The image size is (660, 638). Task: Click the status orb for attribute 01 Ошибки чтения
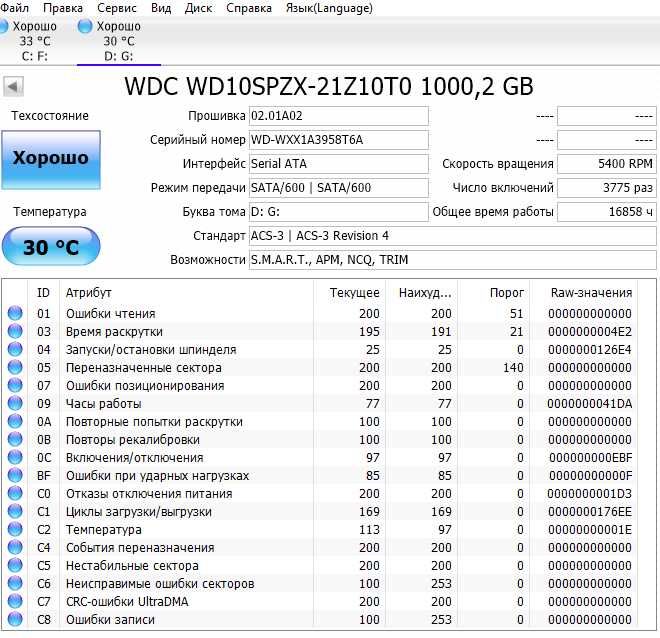(15, 313)
